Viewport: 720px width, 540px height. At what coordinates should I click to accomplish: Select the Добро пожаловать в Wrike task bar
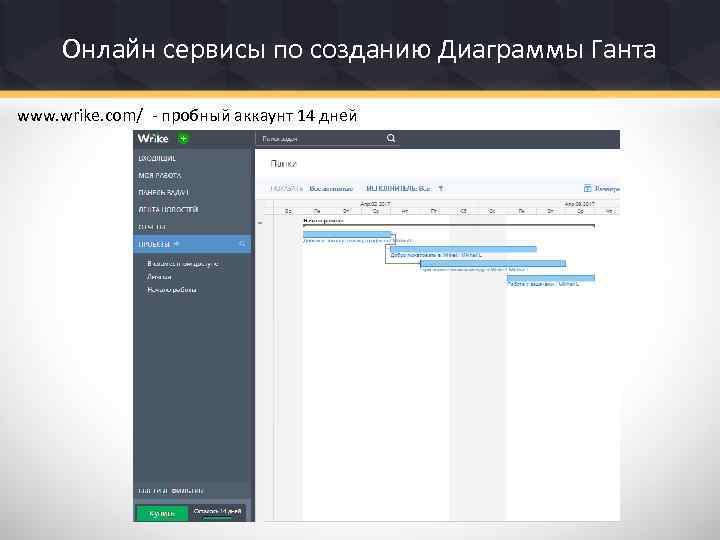click(463, 249)
